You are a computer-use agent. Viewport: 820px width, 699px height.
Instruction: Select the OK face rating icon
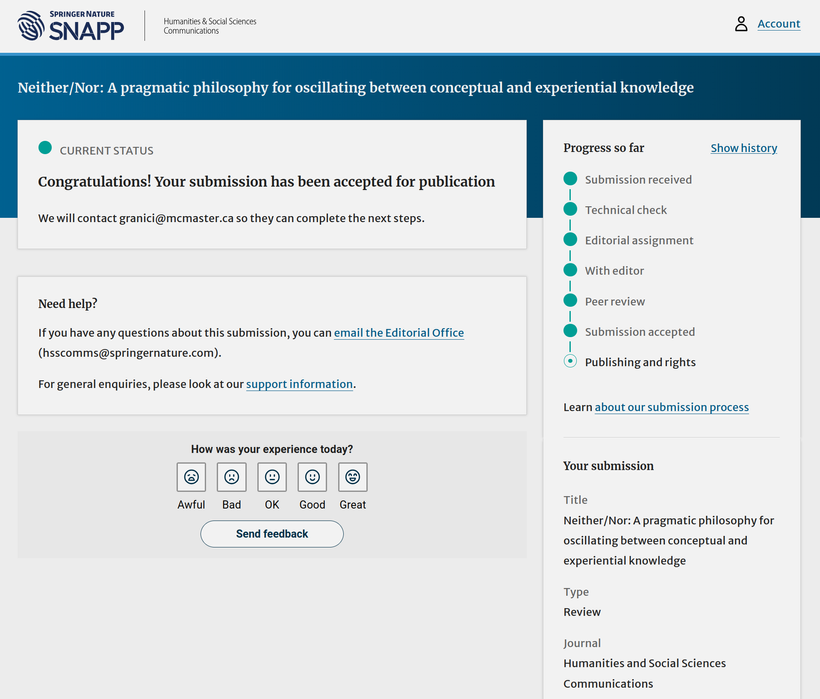272,477
